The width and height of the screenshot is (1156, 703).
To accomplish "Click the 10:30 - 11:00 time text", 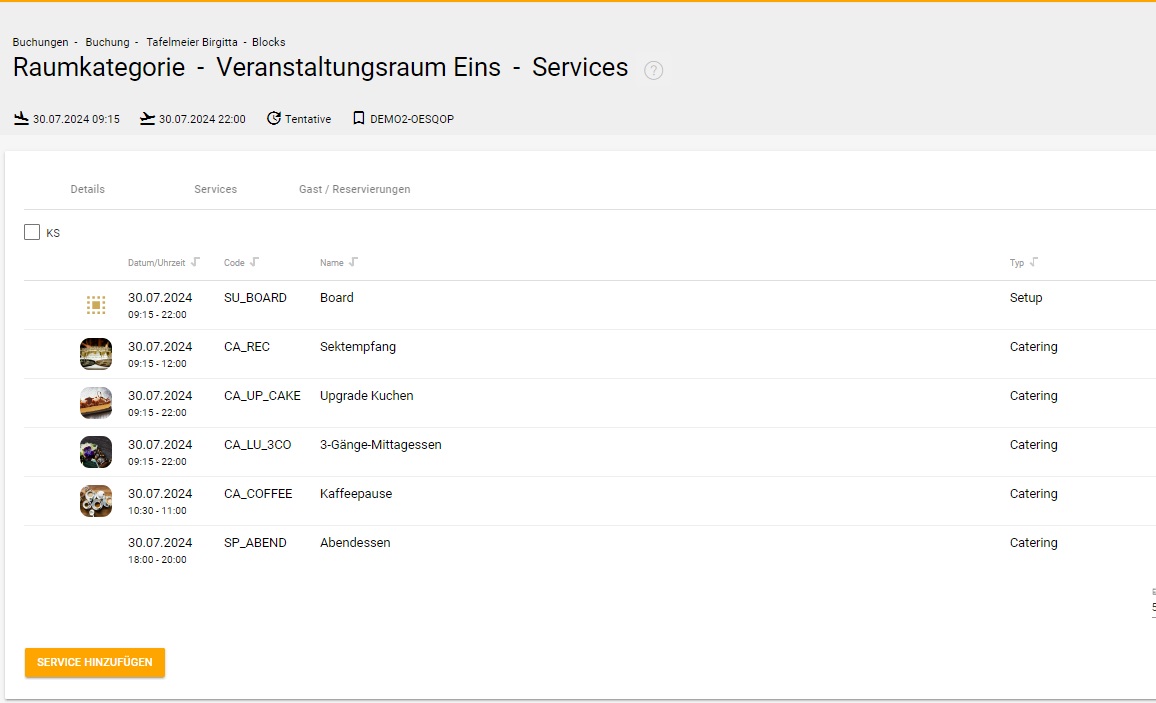I will click(x=157, y=511).
